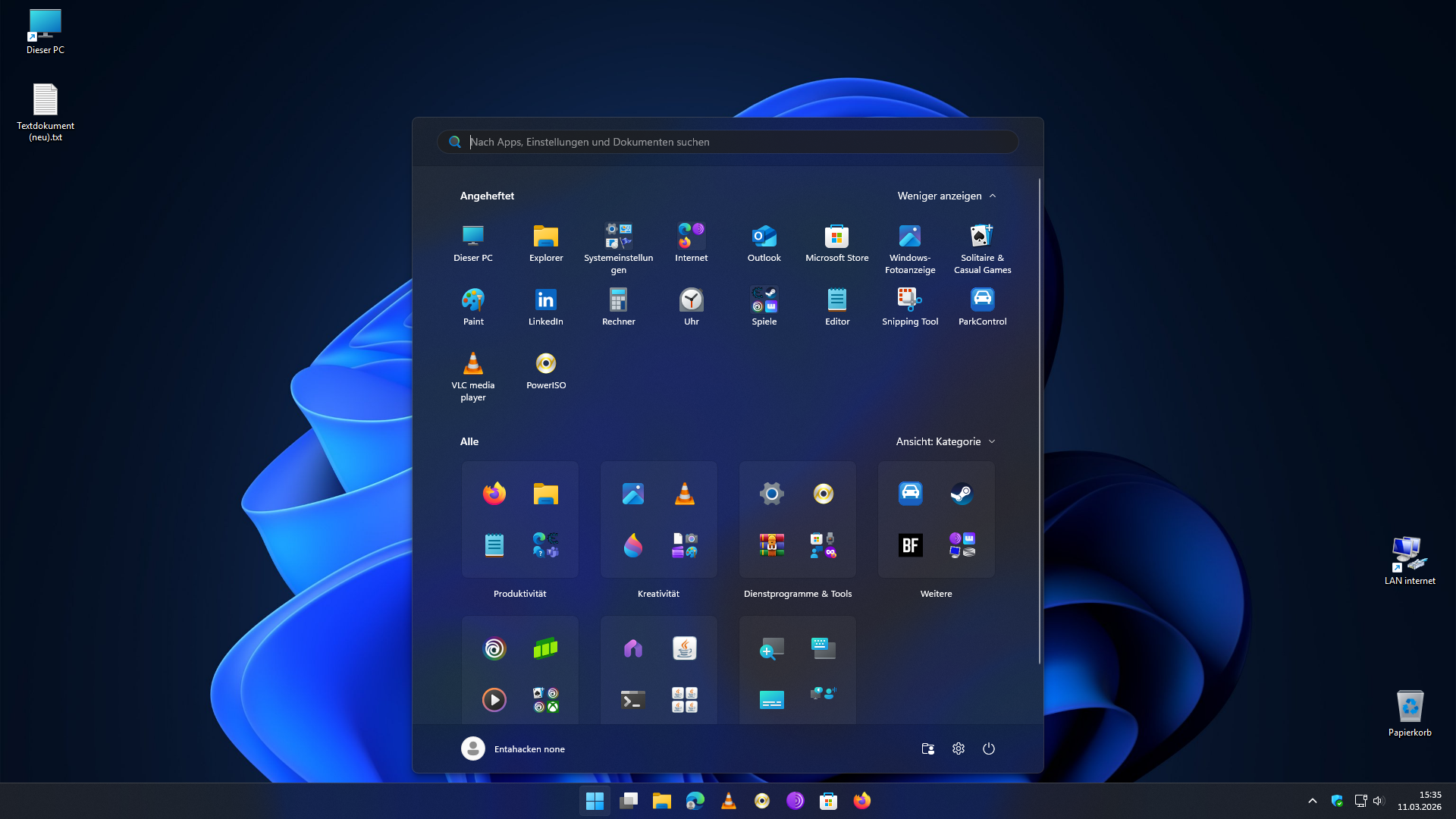Launch Microsoft Edge from the taskbar
The image size is (1456, 819).
[x=695, y=801]
